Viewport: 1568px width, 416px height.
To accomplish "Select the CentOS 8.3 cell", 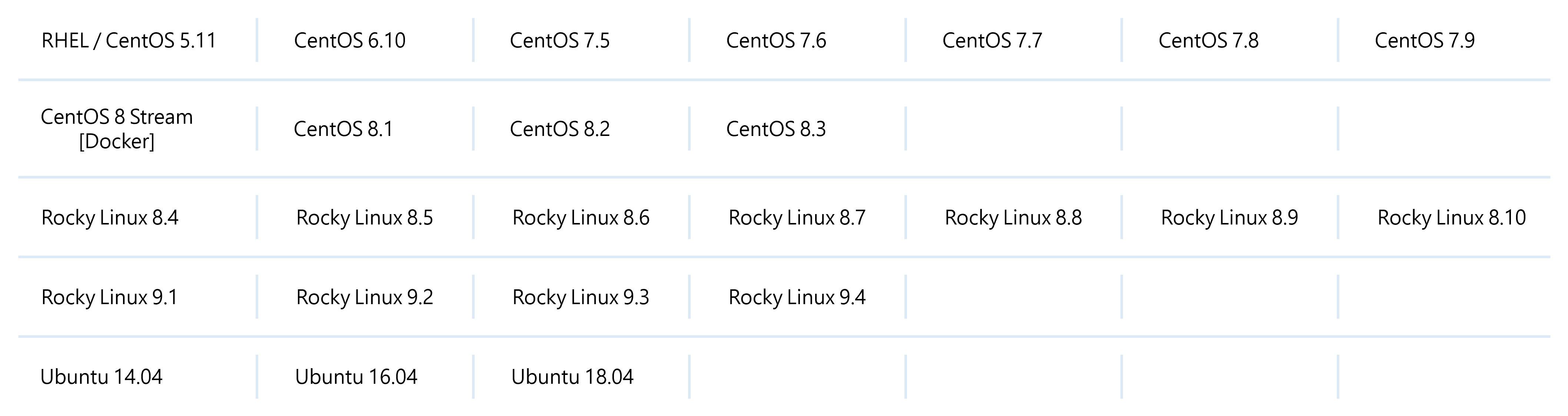I will coord(776,129).
